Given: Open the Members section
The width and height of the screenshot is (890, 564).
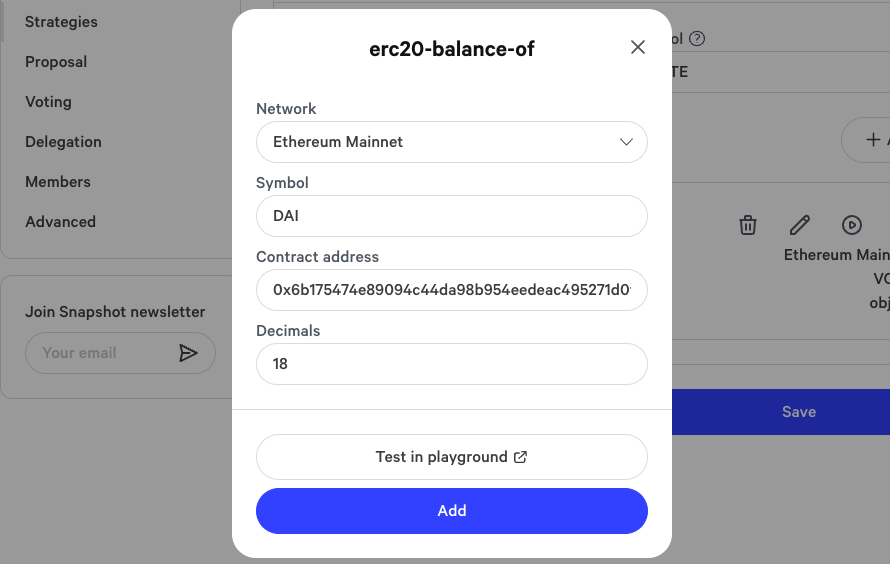Looking at the screenshot, I should point(58,182).
